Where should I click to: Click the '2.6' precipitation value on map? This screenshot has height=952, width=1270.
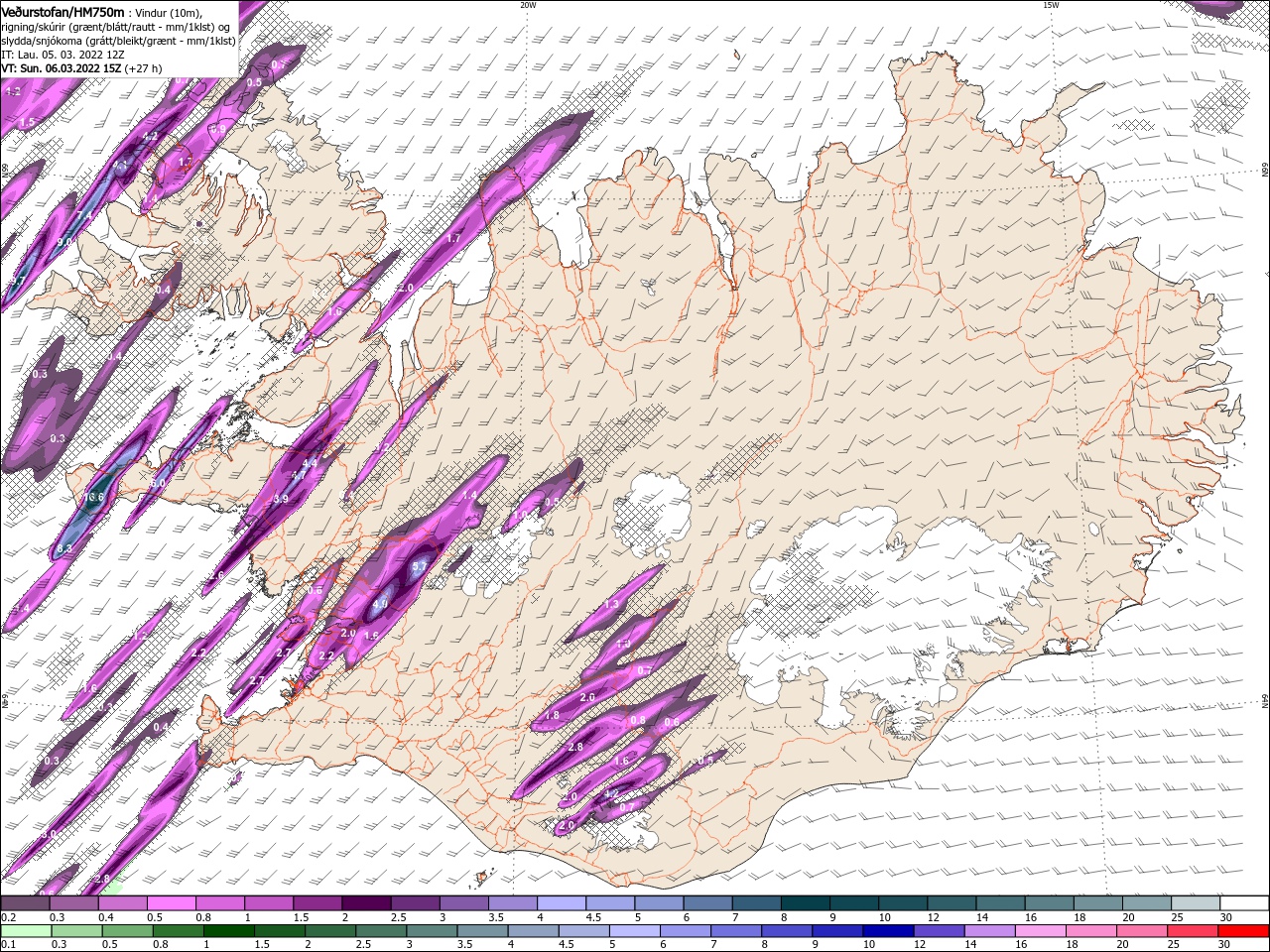[x=217, y=575]
